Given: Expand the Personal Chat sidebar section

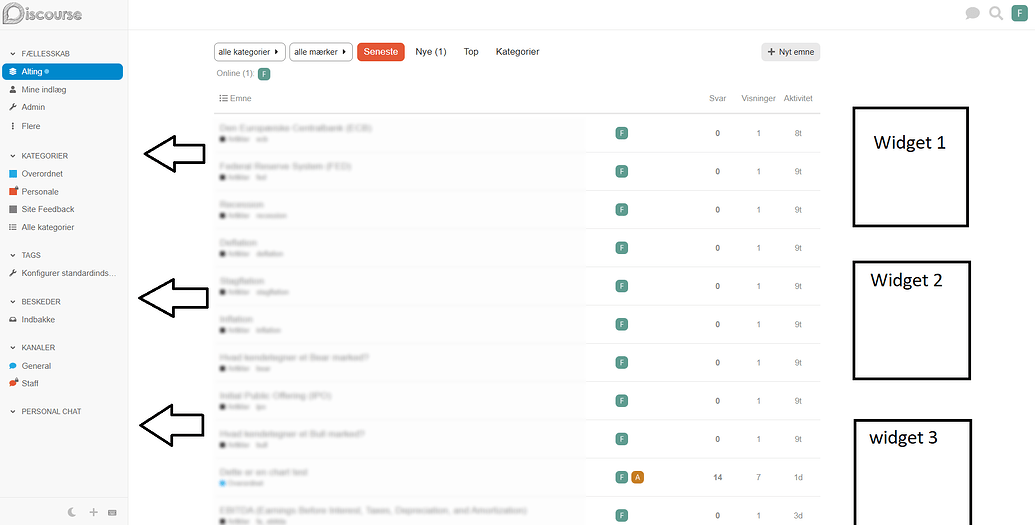Looking at the screenshot, I should point(50,411).
